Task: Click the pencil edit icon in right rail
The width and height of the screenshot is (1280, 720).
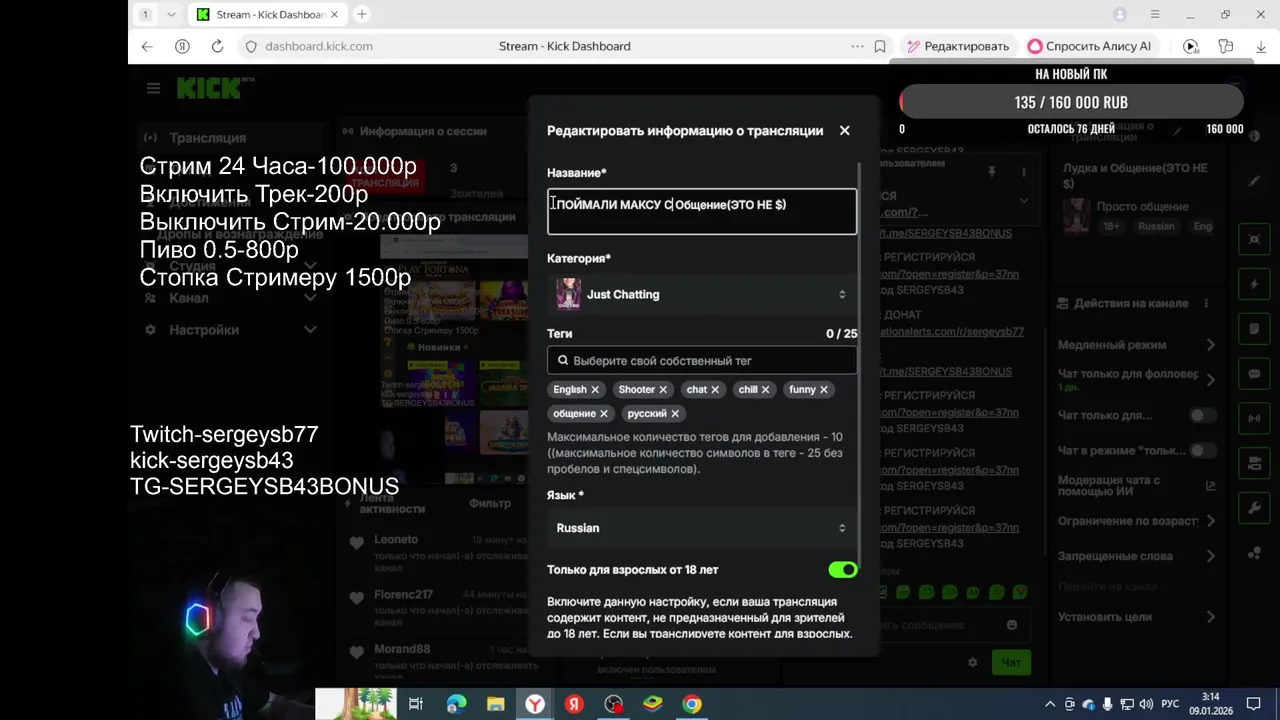Action: click(1255, 181)
